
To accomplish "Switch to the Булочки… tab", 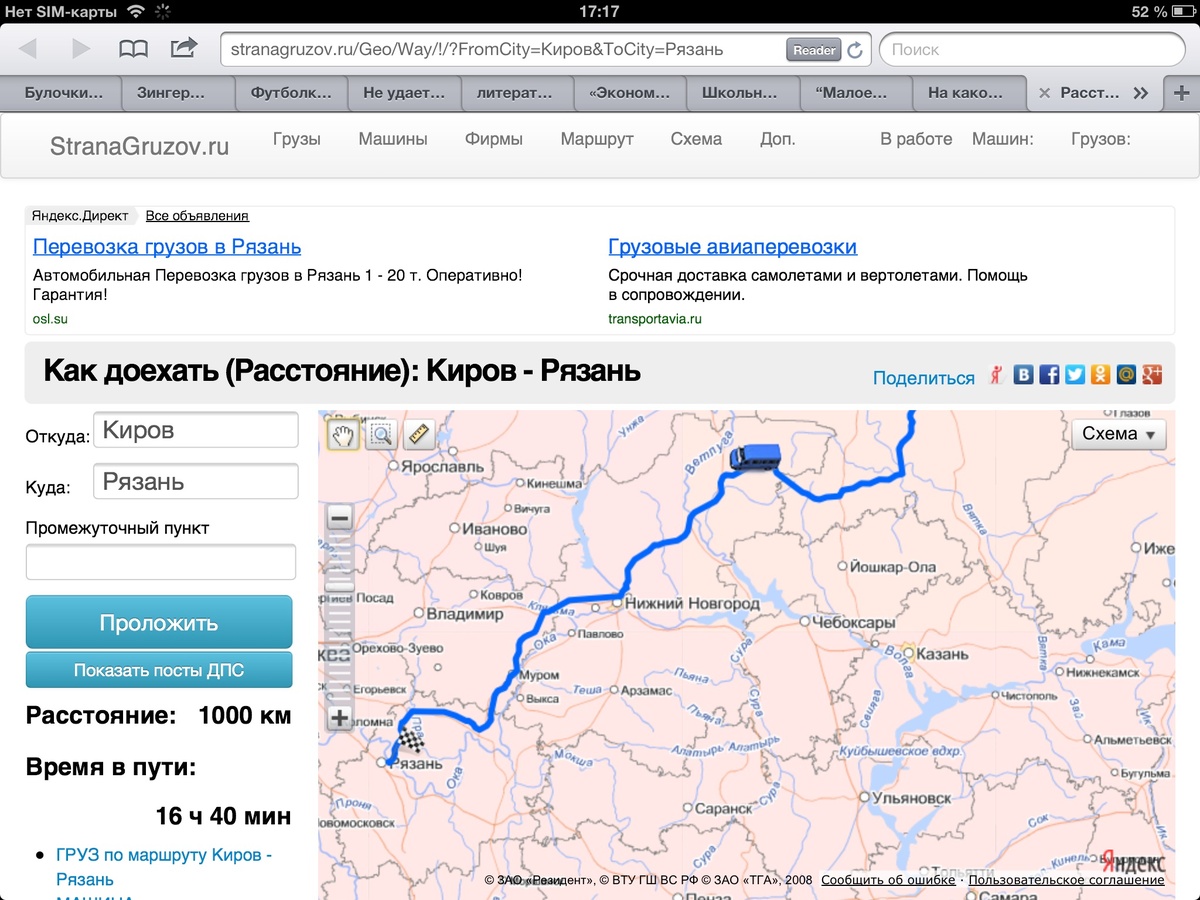I will click(x=63, y=93).
